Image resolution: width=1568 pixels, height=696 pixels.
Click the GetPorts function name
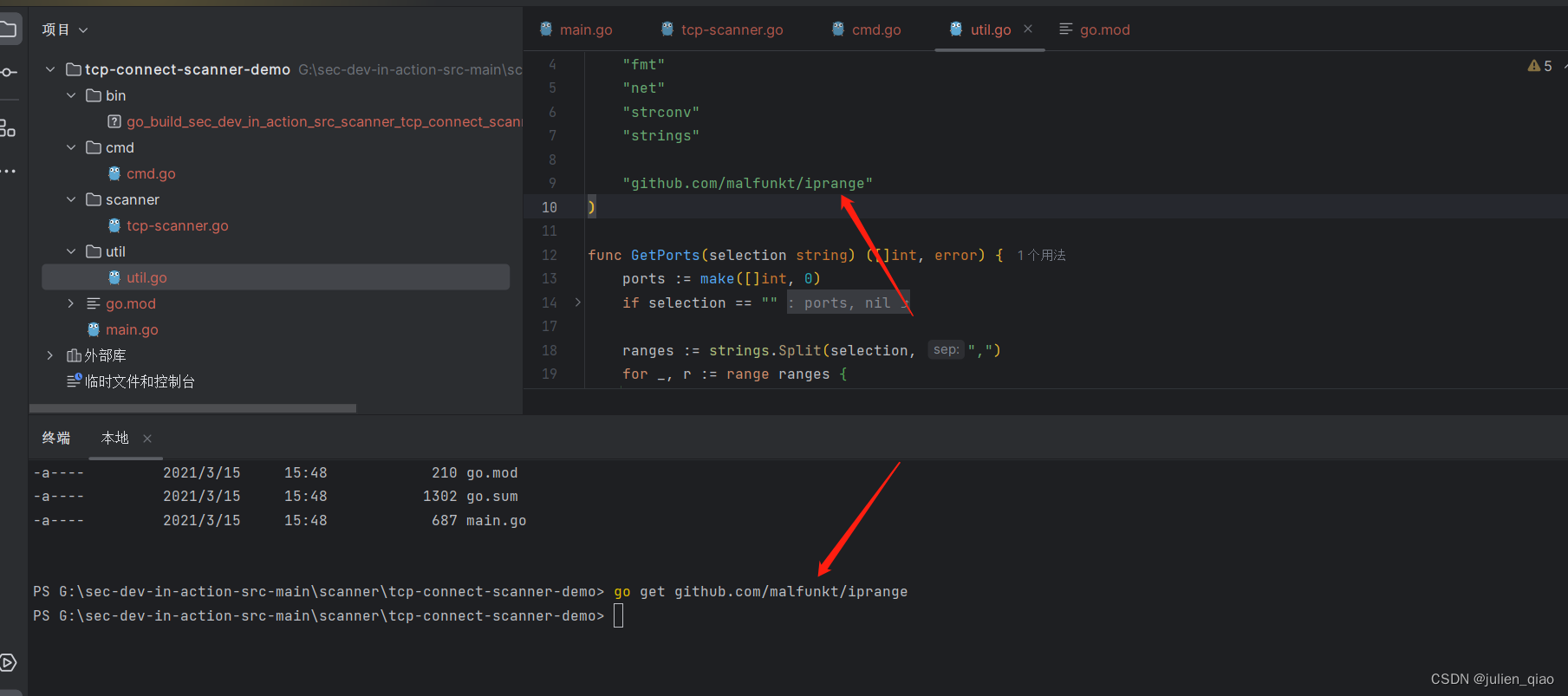[665, 255]
